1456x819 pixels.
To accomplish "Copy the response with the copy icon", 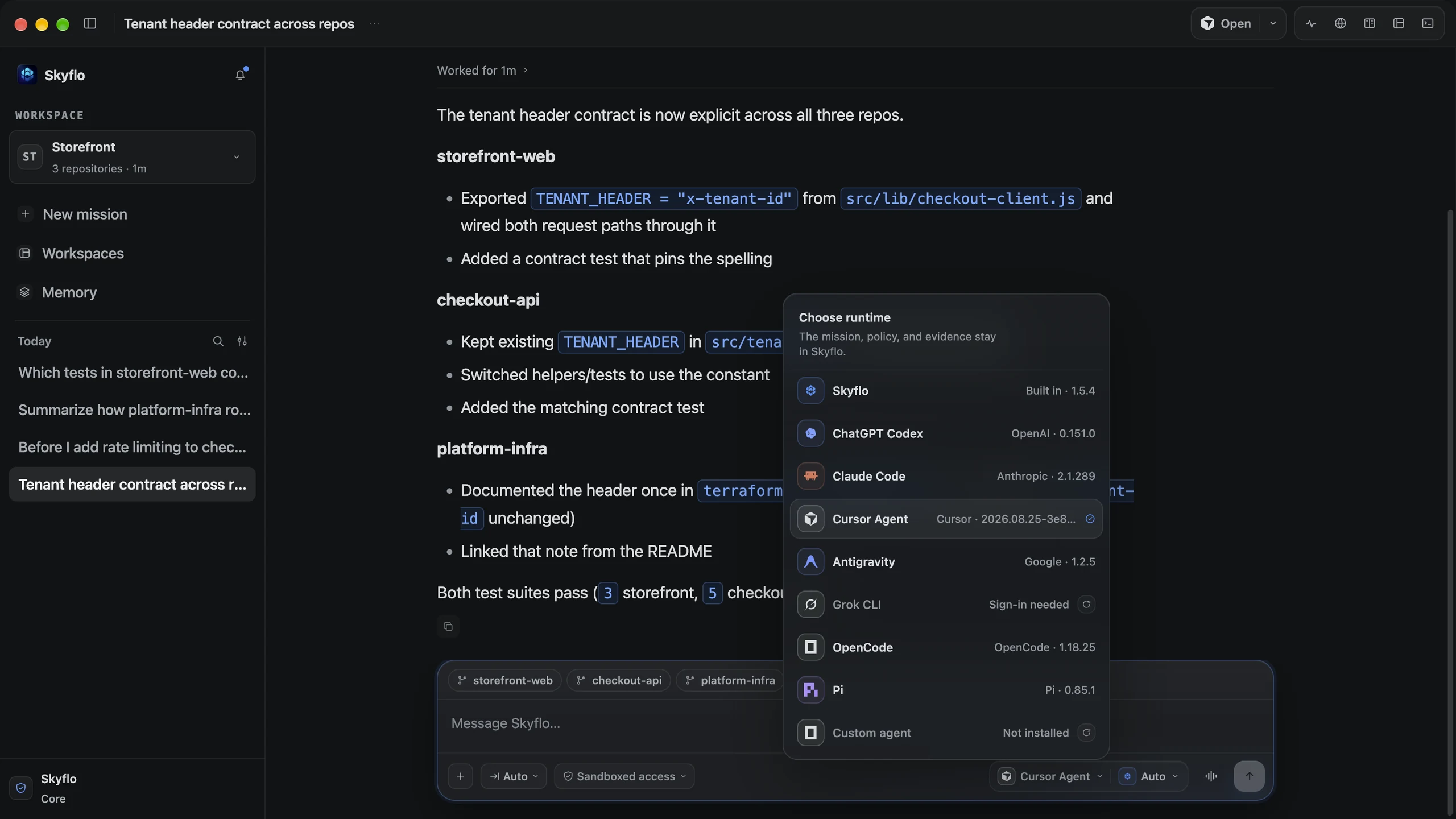I will [x=448, y=626].
